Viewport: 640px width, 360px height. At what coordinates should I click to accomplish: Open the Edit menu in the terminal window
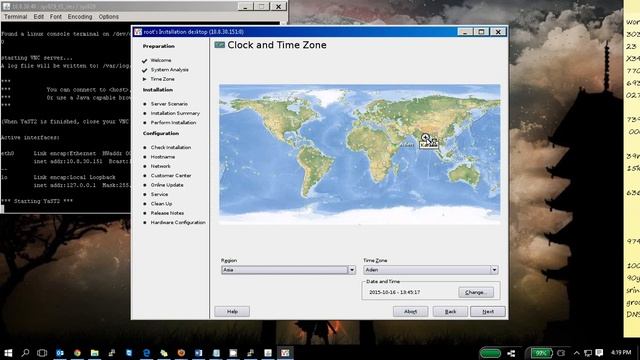point(38,17)
